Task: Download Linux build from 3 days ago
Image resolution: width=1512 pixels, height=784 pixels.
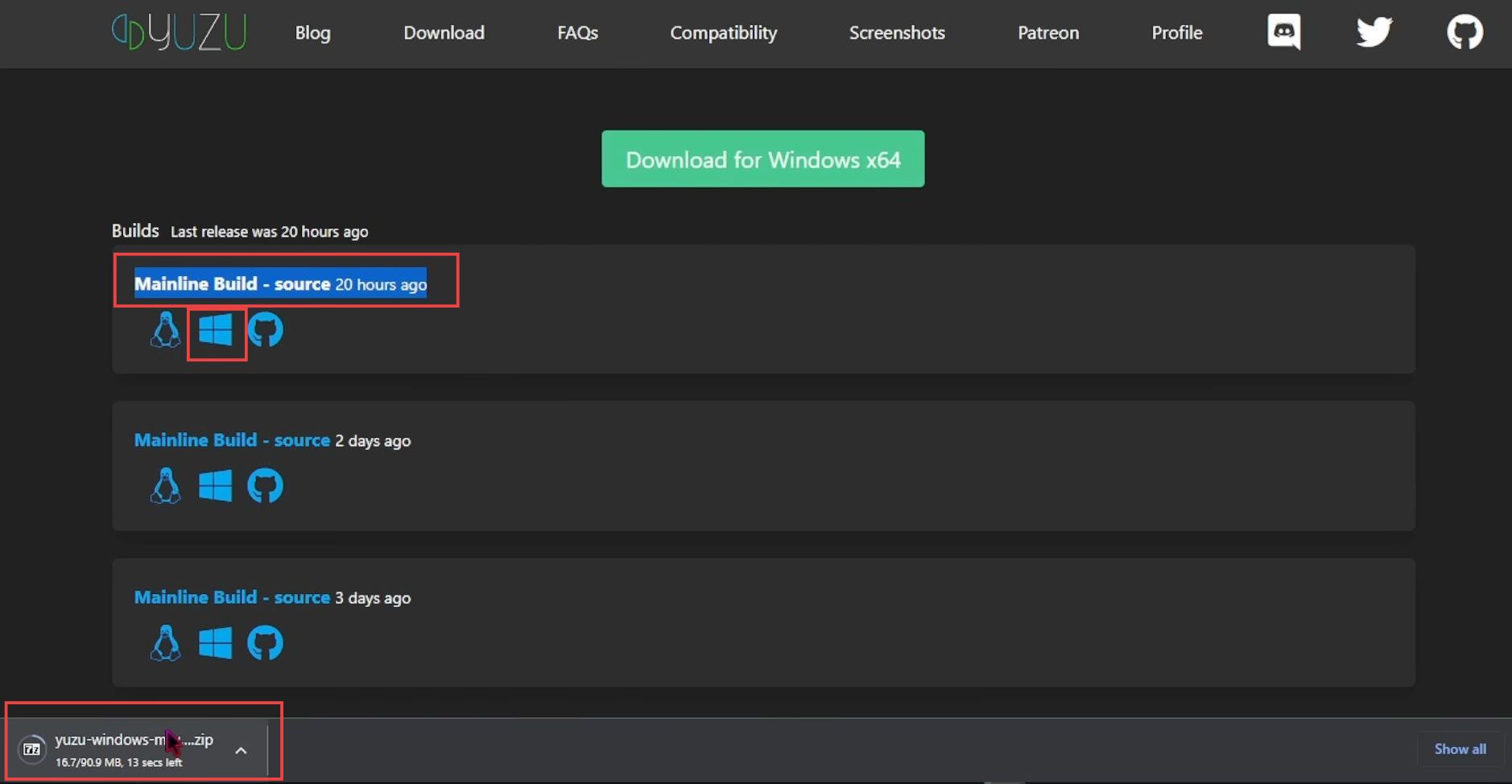Action: (166, 643)
